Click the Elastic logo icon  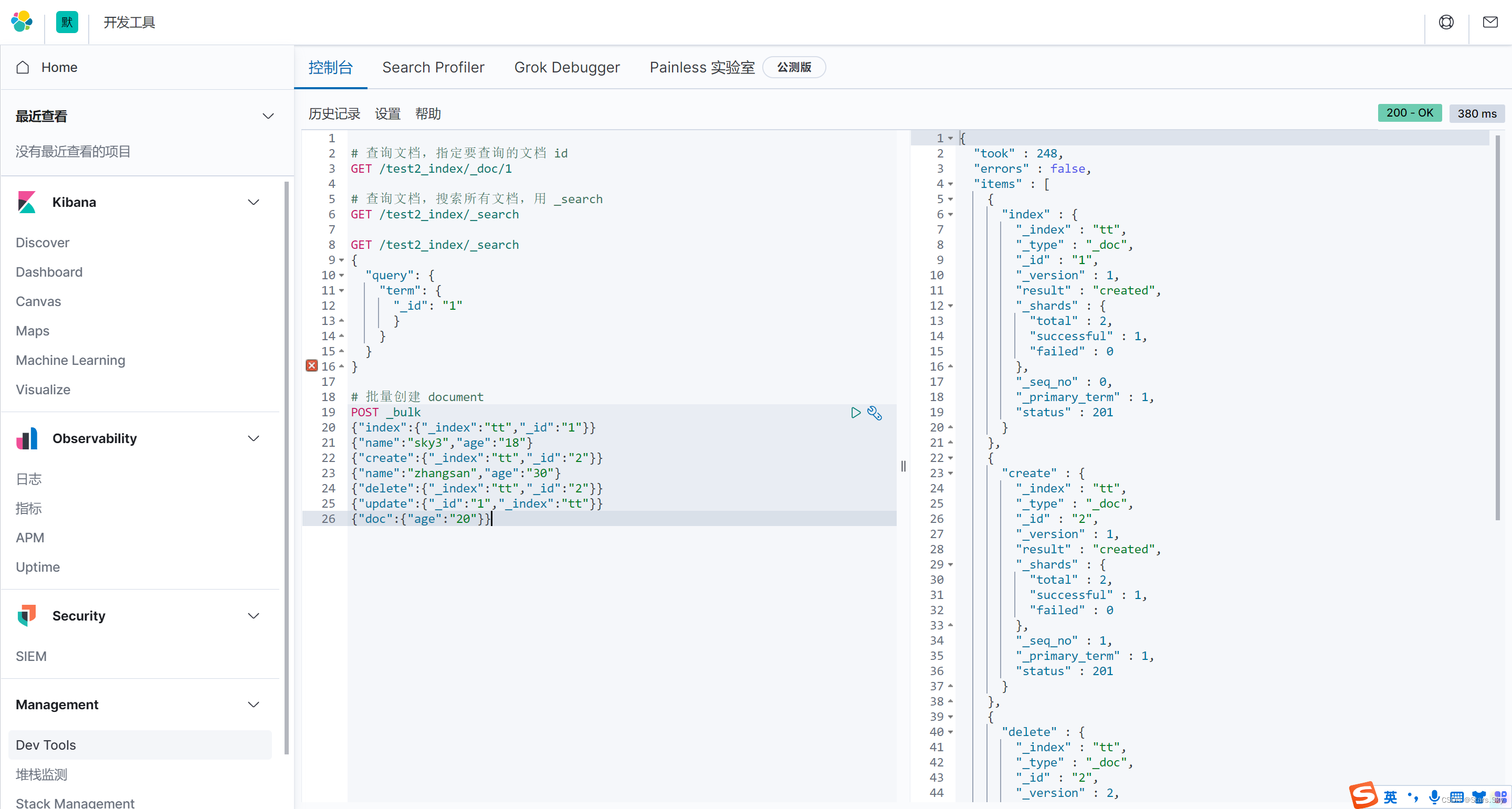pyautogui.click(x=22, y=22)
